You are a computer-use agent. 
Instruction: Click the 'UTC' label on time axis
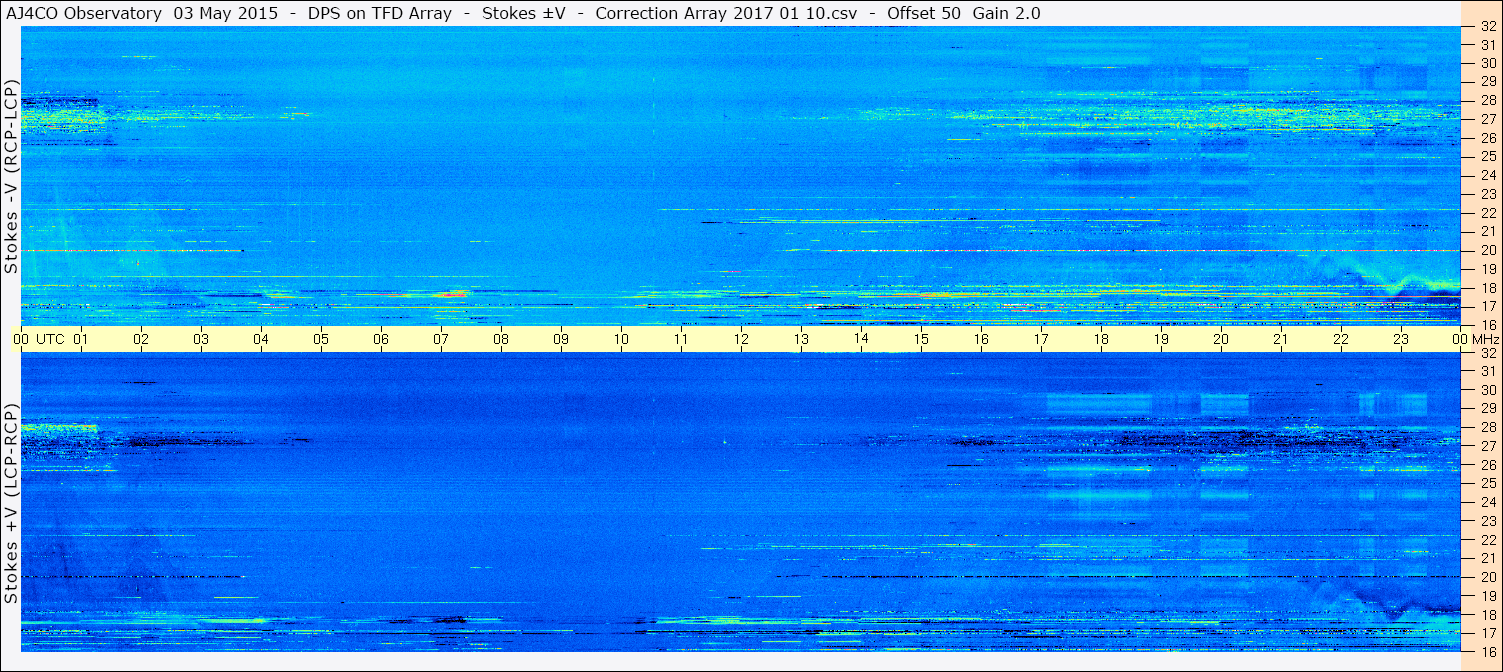[x=50, y=339]
